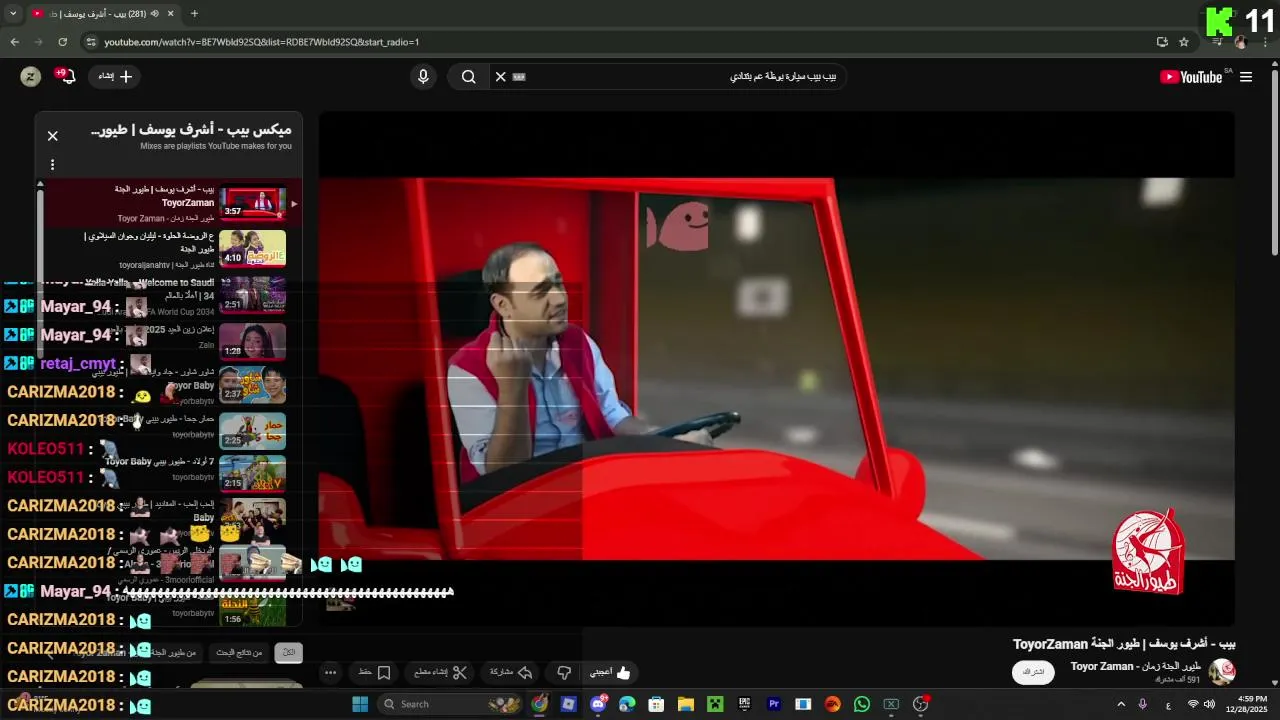Screen dimensions: 1280x720
Task: Subscribe to the Toyor Zaman channel
Action: pos(1033,673)
